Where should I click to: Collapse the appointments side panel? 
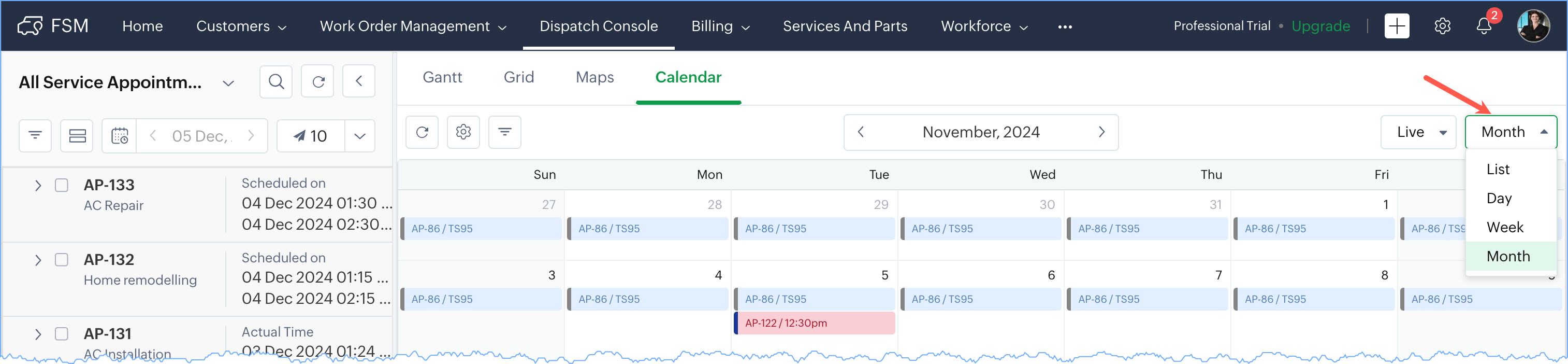click(358, 82)
